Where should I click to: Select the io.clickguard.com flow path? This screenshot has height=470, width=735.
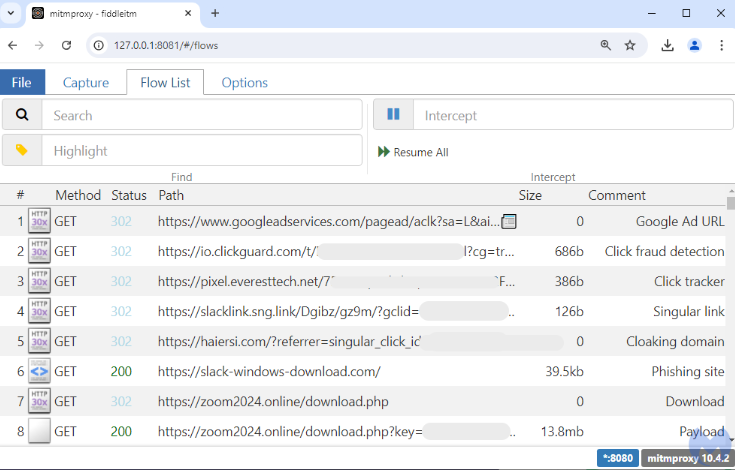pos(336,251)
